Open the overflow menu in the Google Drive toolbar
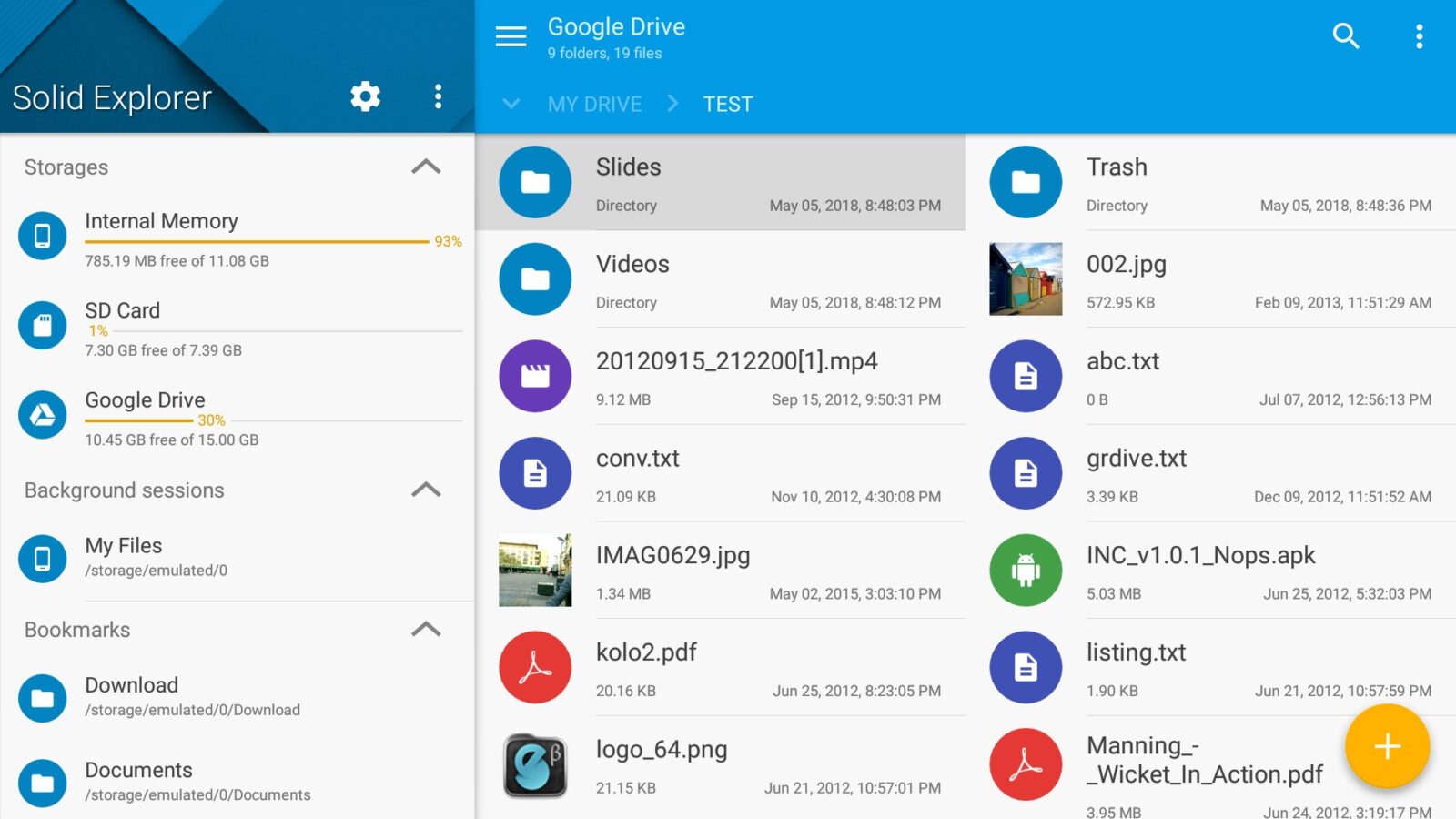The height and width of the screenshot is (819, 1456). (x=1419, y=36)
